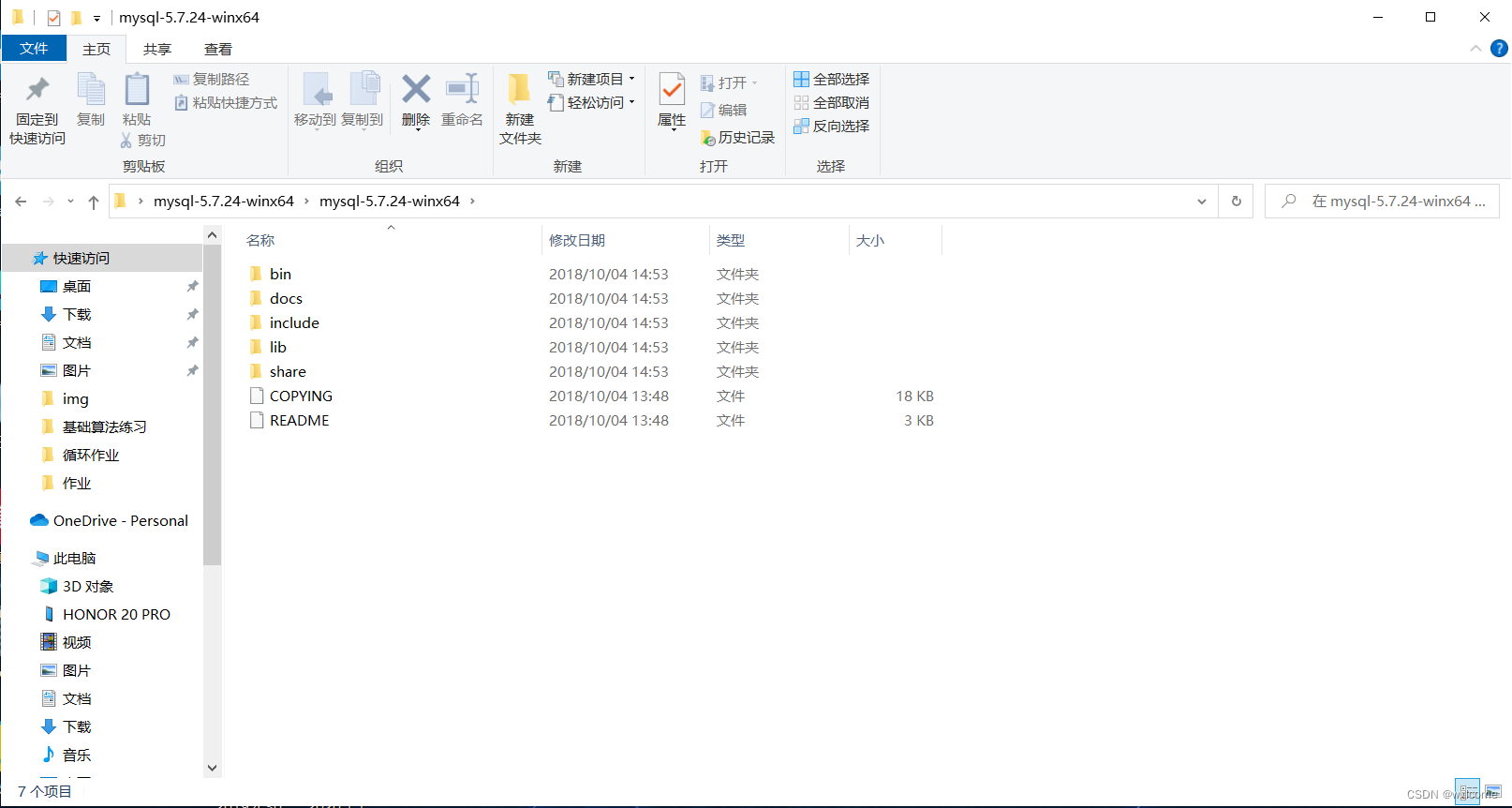This screenshot has width=1512, height=808.
Task: Select the README file
Action: tap(299, 420)
